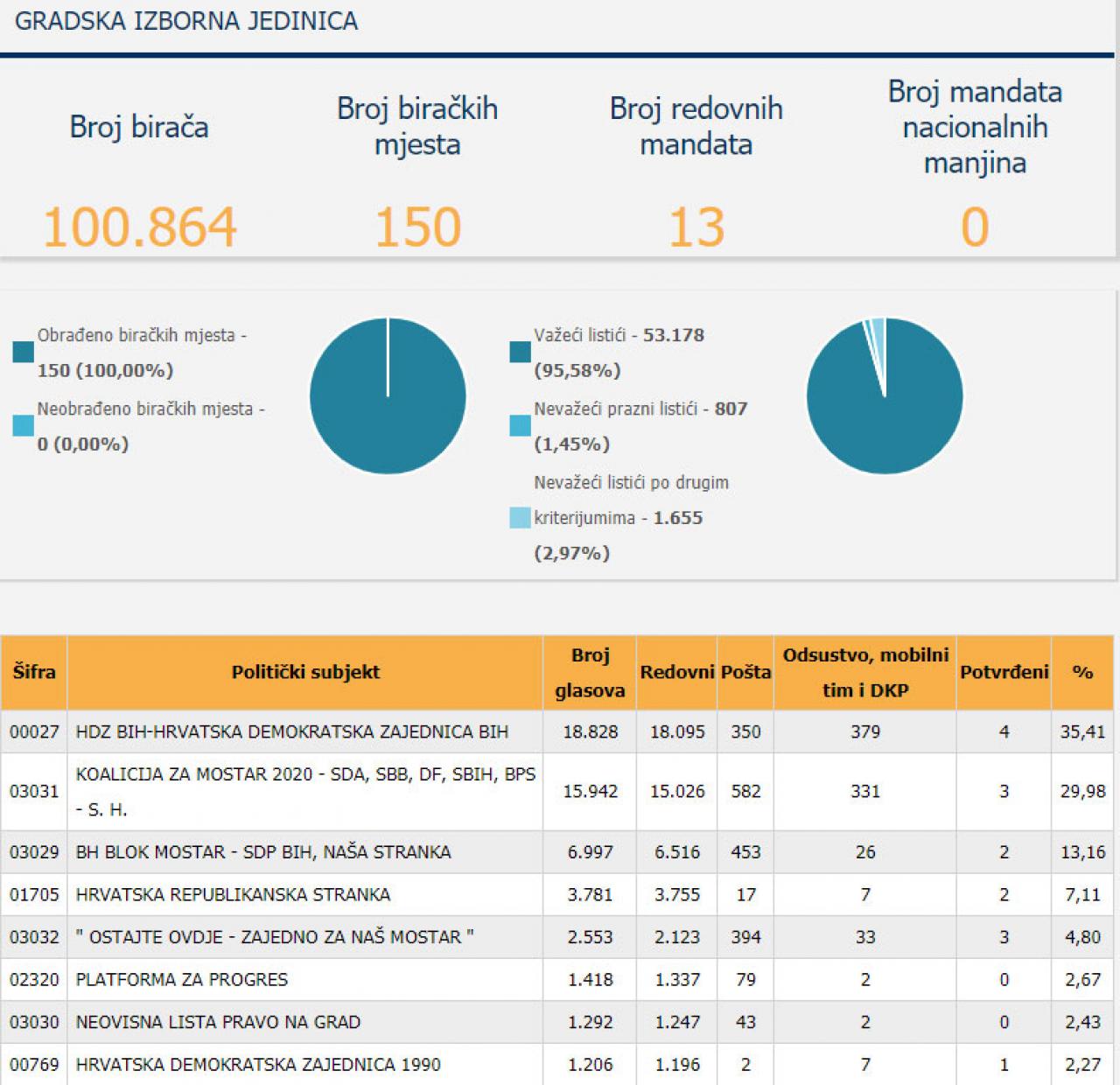
Task: Click the processed polling stations pie chart
Action: tap(388, 395)
